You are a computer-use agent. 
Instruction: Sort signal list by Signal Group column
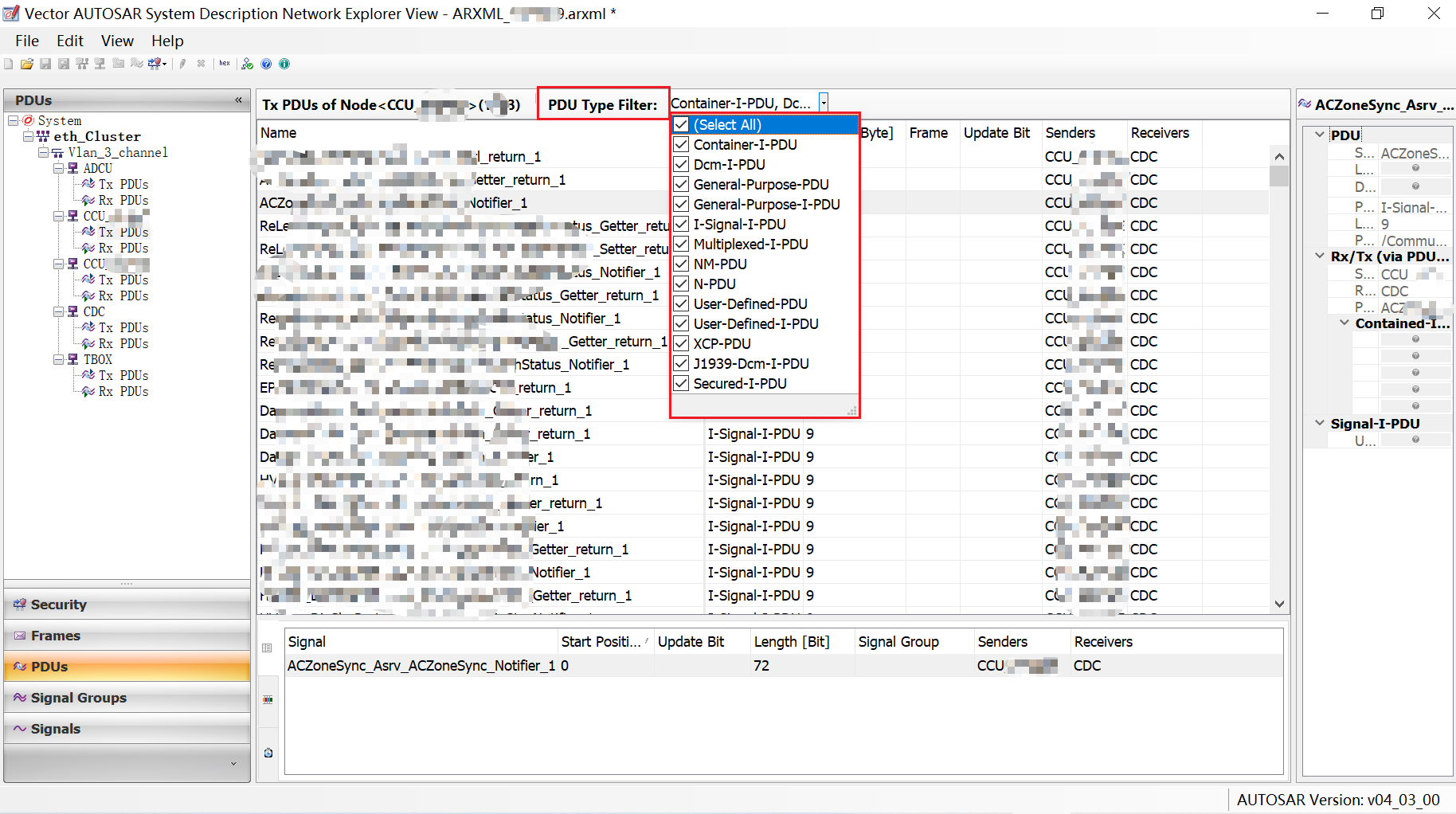coord(898,642)
